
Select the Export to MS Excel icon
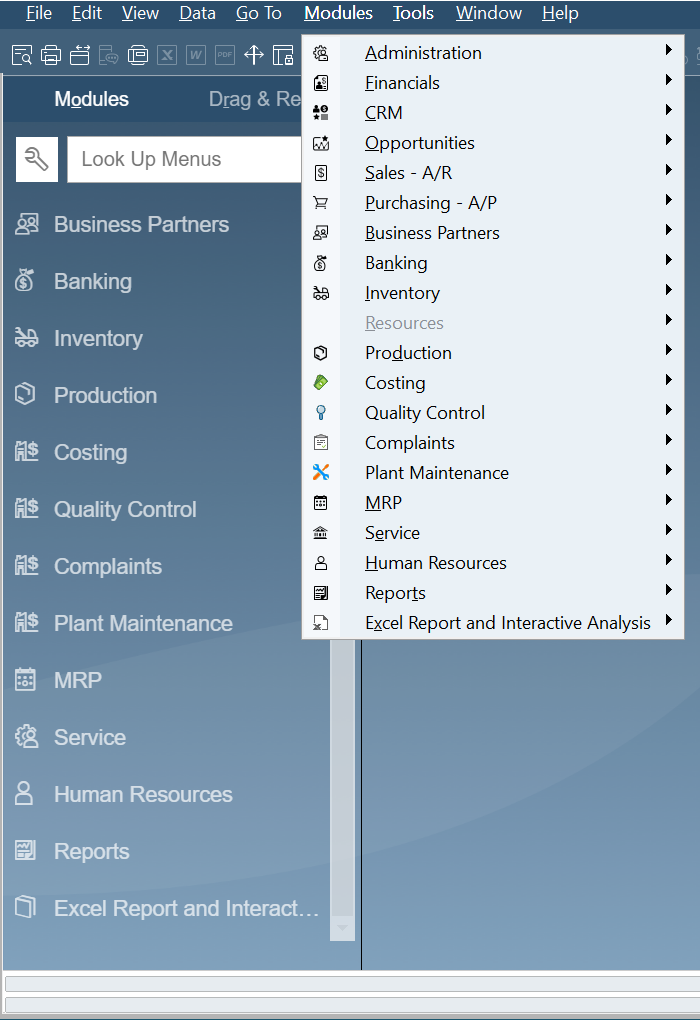[167, 56]
